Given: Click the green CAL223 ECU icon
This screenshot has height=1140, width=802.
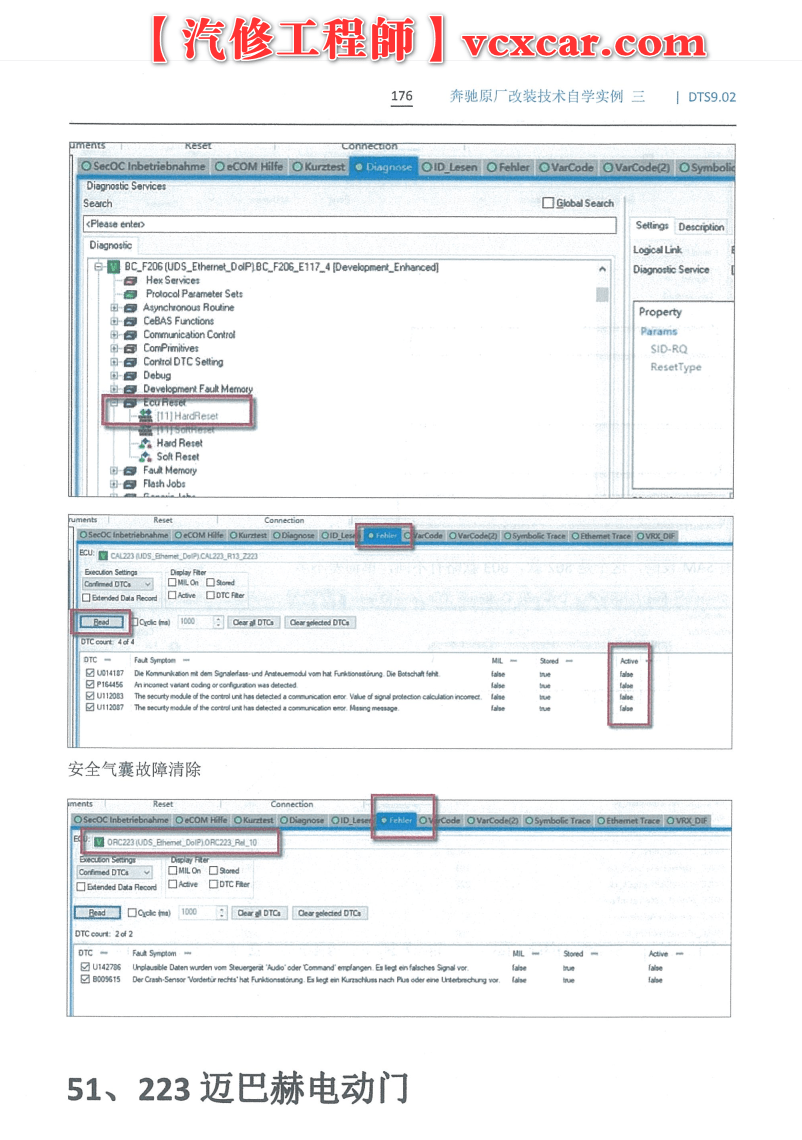Looking at the screenshot, I should 103,554.
